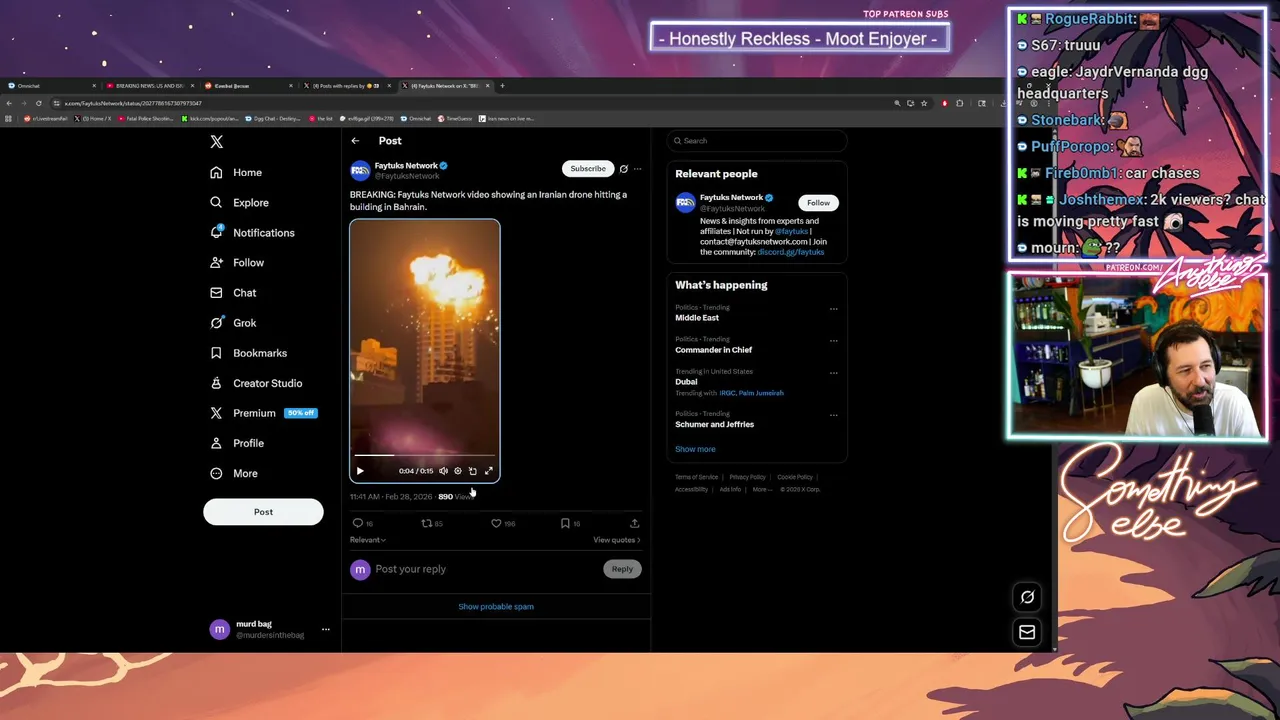Click the overlay mail envelope icon
Viewport: 1280px width, 720px height.
tap(1027, 632)
